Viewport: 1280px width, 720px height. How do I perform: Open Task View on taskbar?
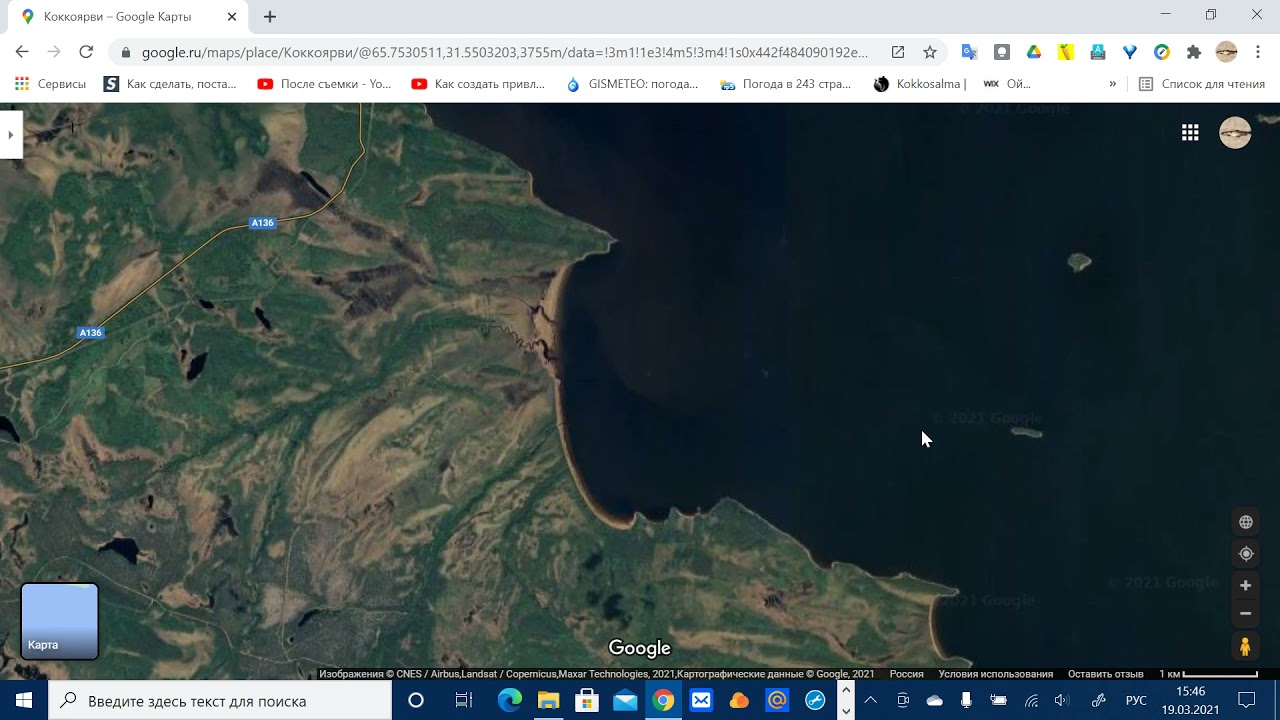point(463,700)
